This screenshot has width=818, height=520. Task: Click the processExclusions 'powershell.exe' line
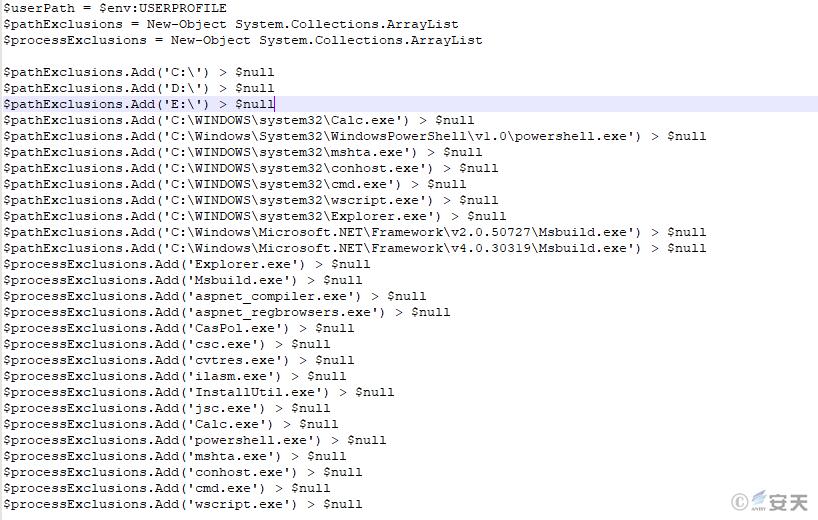tap(195, 440)
